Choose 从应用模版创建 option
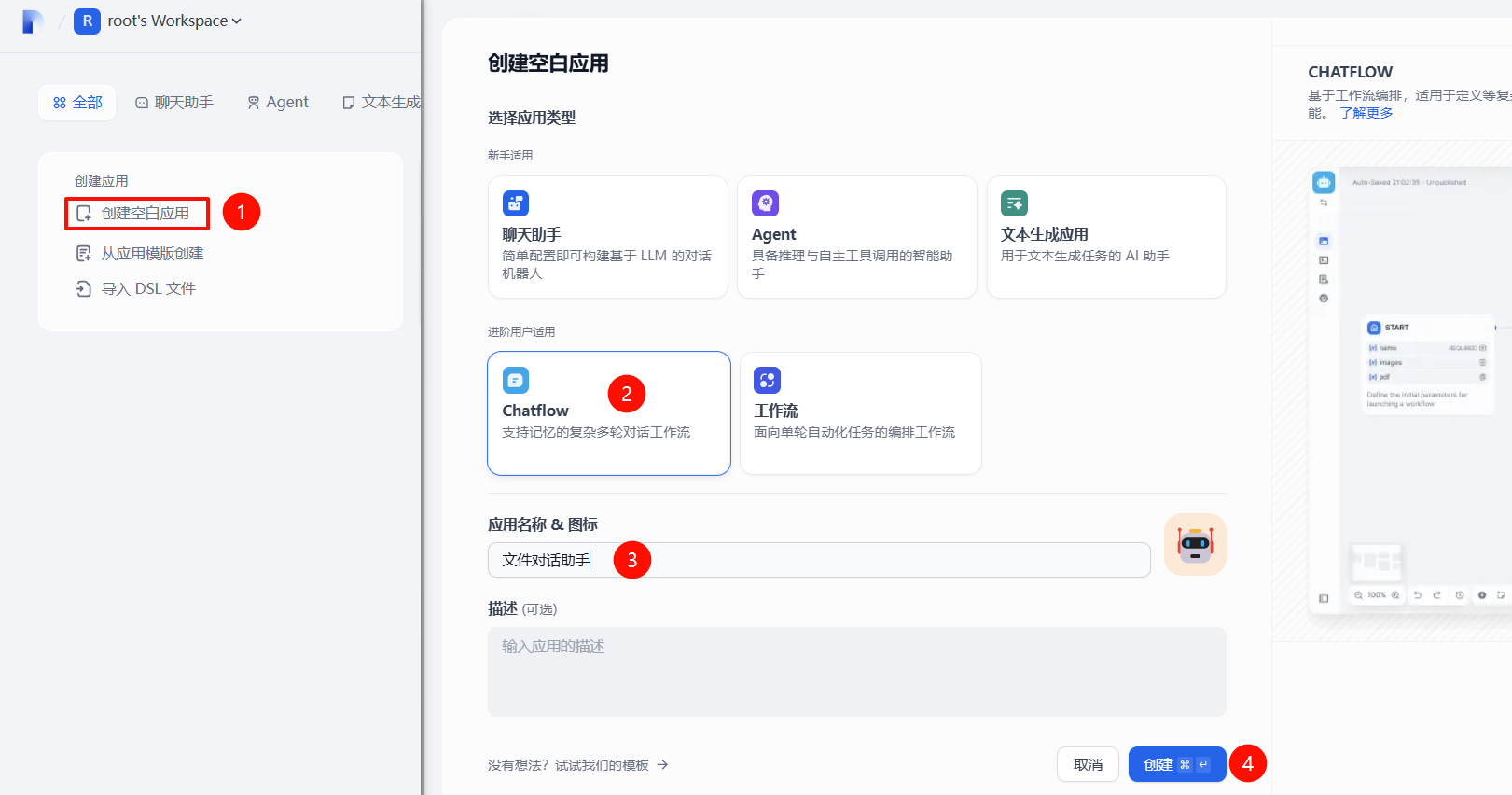Viewport: 1512px width, 795px height. click(140, 253)
